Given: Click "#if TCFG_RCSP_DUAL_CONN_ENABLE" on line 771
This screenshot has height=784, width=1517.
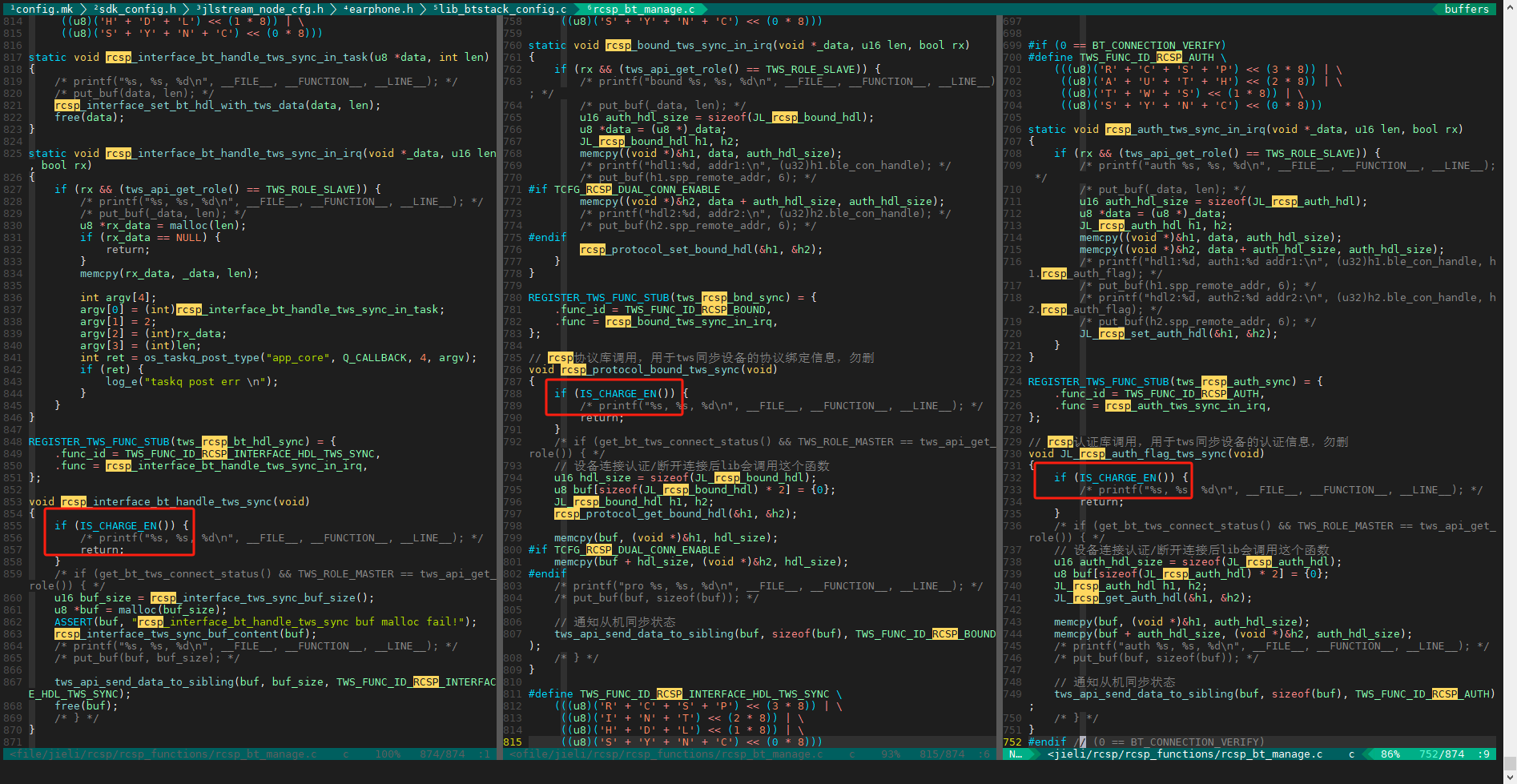Looking at the screenshot, I should [624, 189].
